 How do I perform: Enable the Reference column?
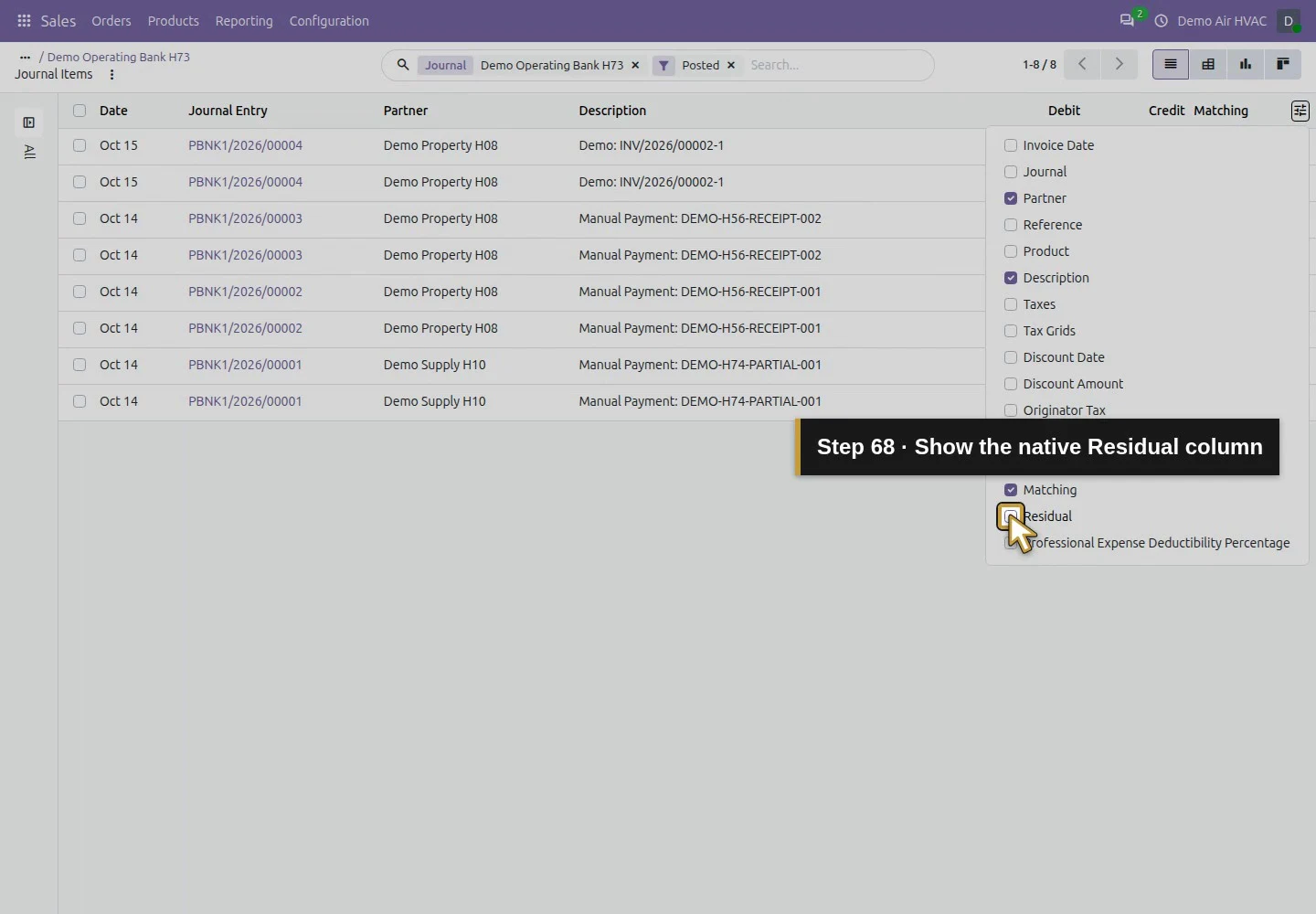coord(1011,225)
